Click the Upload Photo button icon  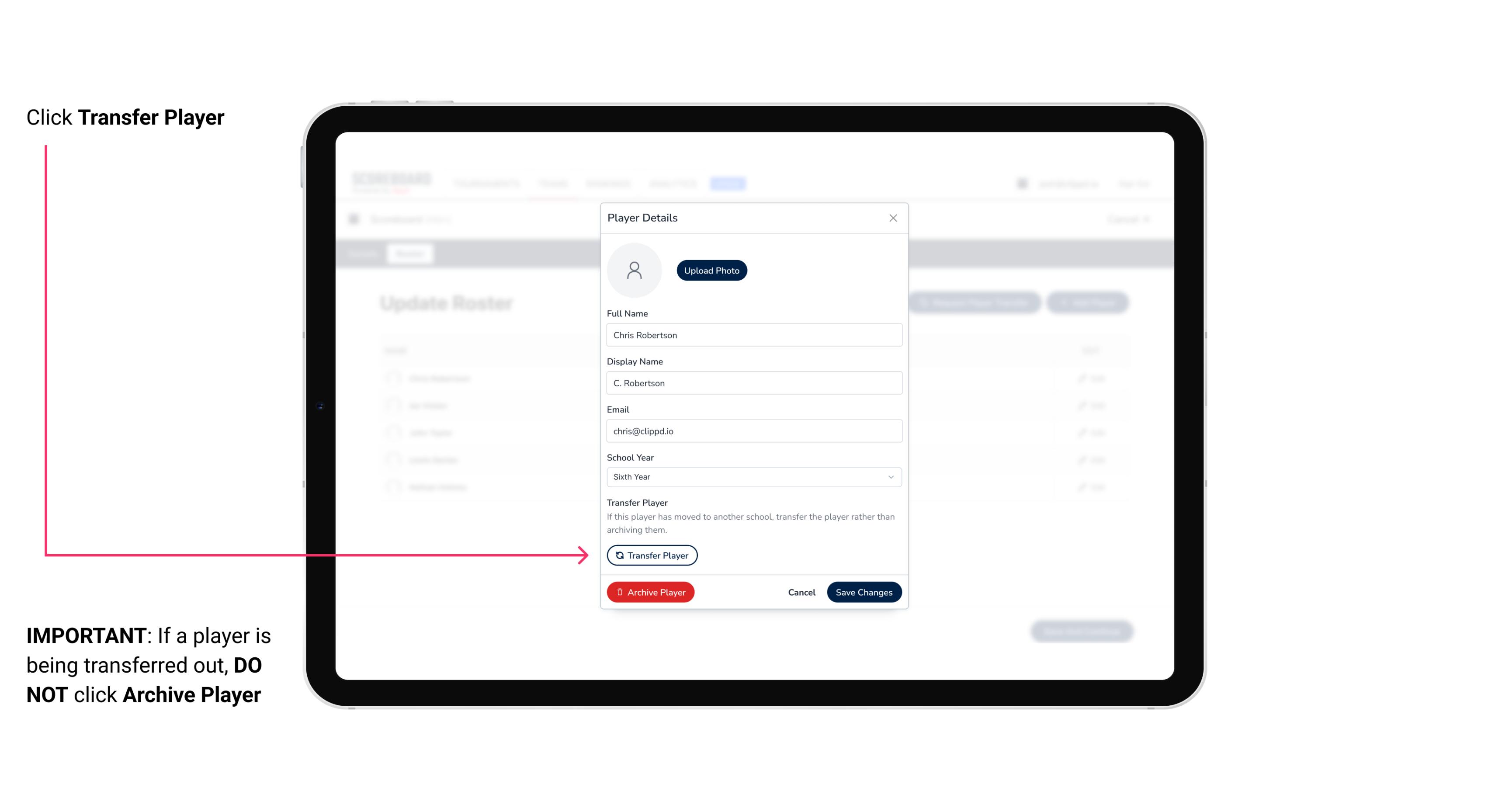(711, 271)
